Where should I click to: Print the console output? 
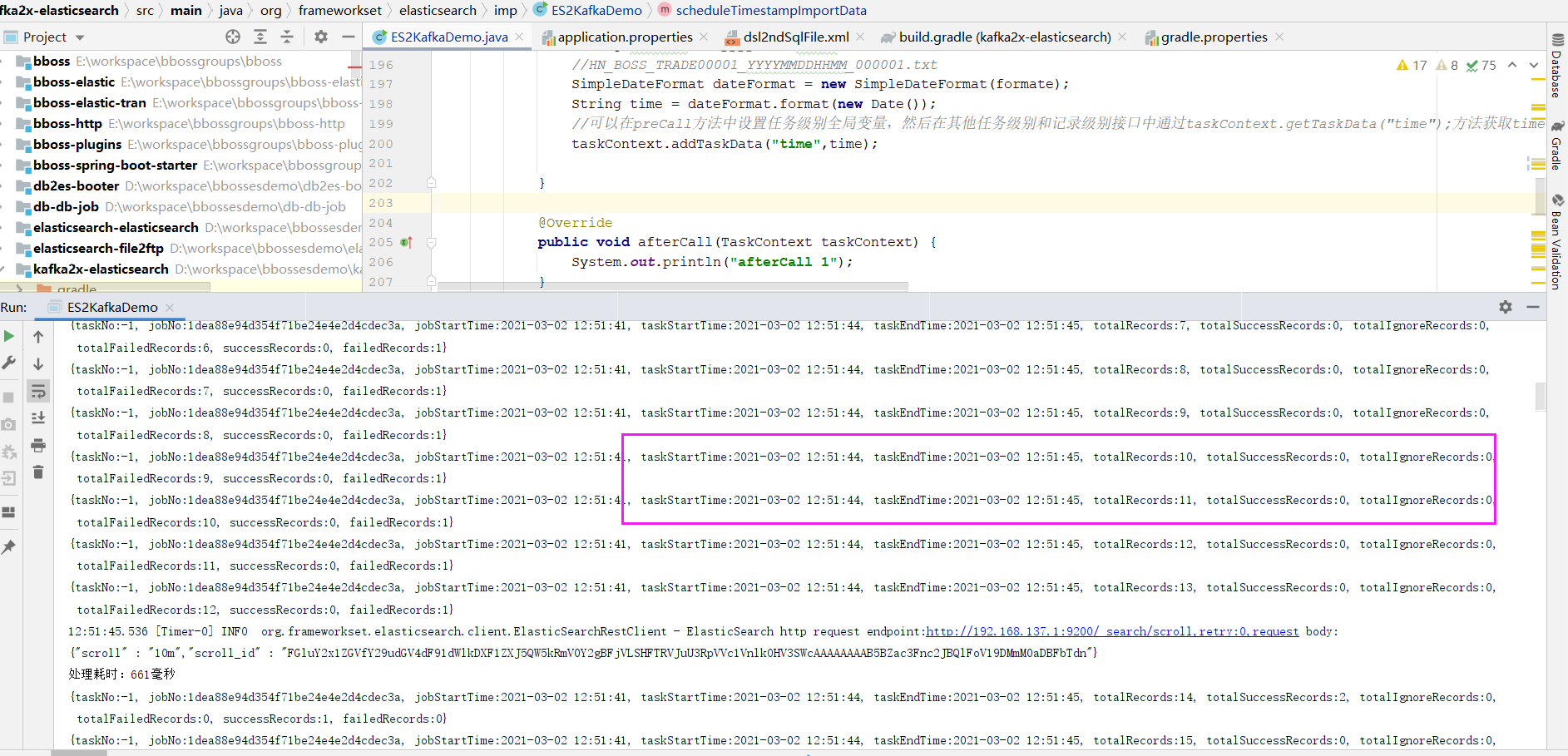pyautogui.click(x=38, y=445)
